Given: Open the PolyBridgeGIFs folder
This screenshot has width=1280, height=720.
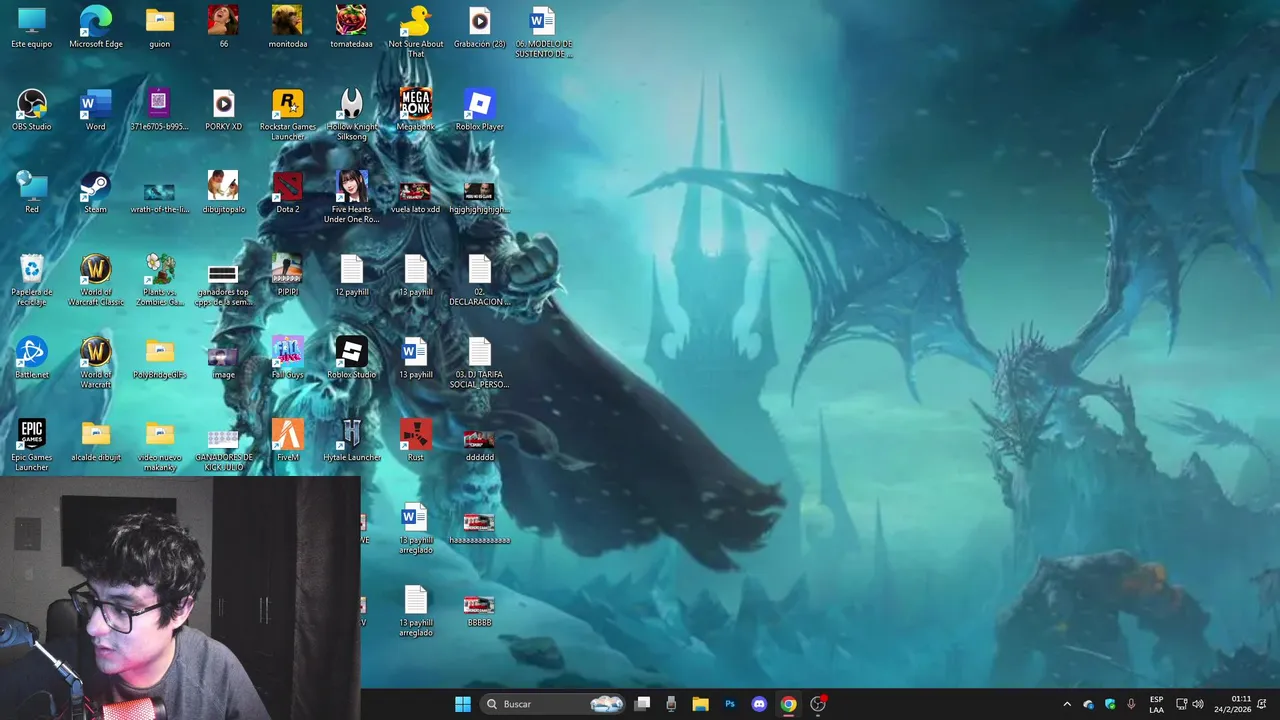Looking at the screenshot, I should (x=160, y=358).
